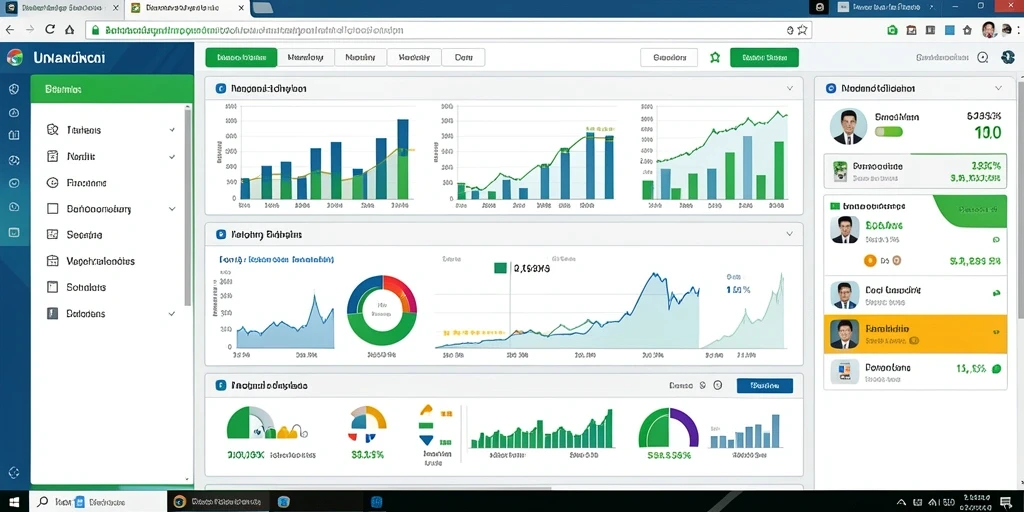Collapse the right-side profile panel with its chevron
1024x512 pixels.
[998, 88]
